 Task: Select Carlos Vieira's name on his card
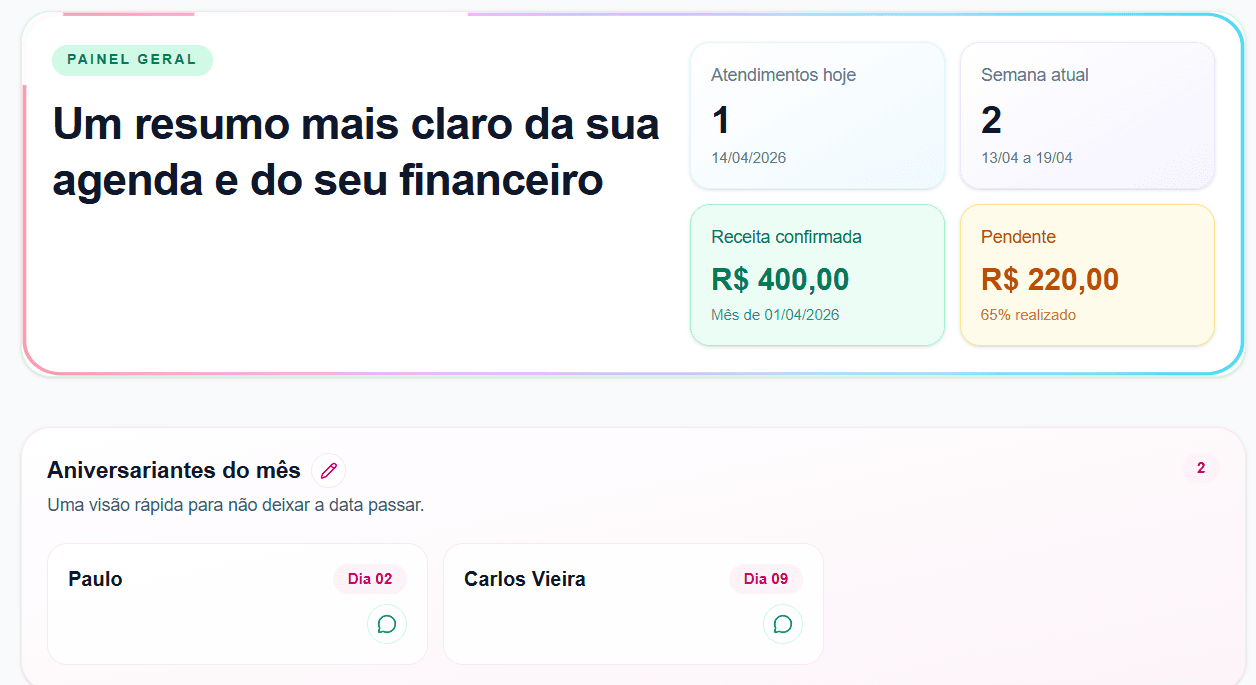click(526, 578)
